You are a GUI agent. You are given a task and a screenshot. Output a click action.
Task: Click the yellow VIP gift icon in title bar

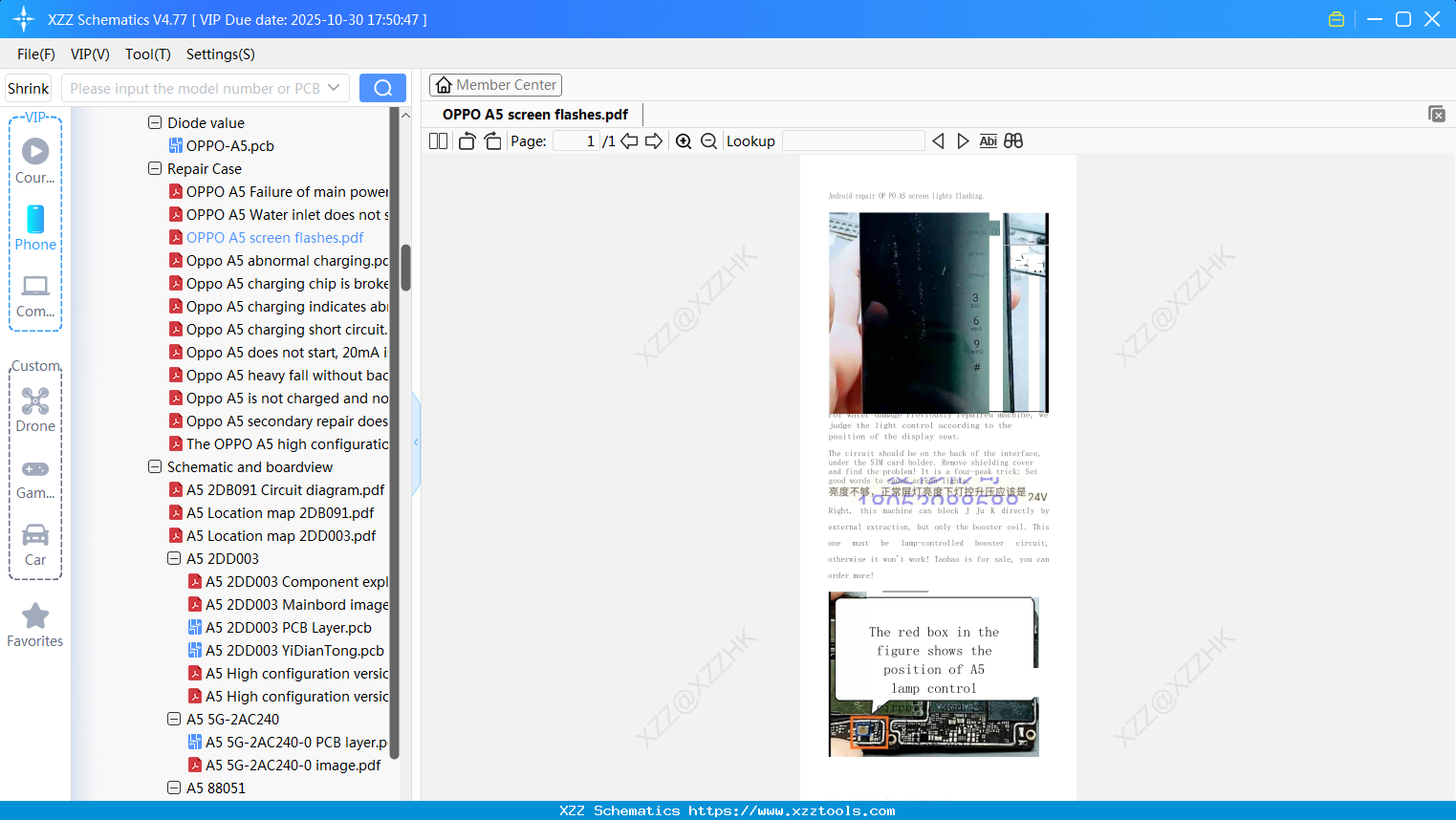[x=1336, y=19]
